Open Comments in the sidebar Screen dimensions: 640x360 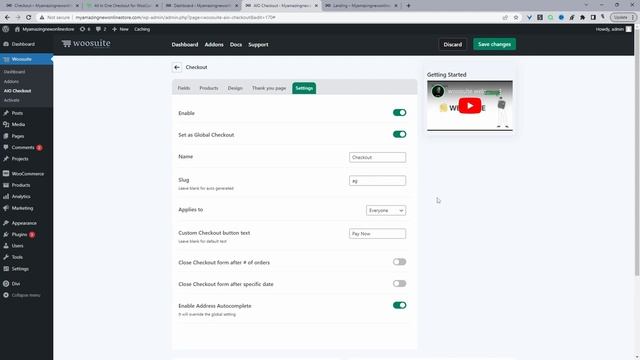pos(23,147)
